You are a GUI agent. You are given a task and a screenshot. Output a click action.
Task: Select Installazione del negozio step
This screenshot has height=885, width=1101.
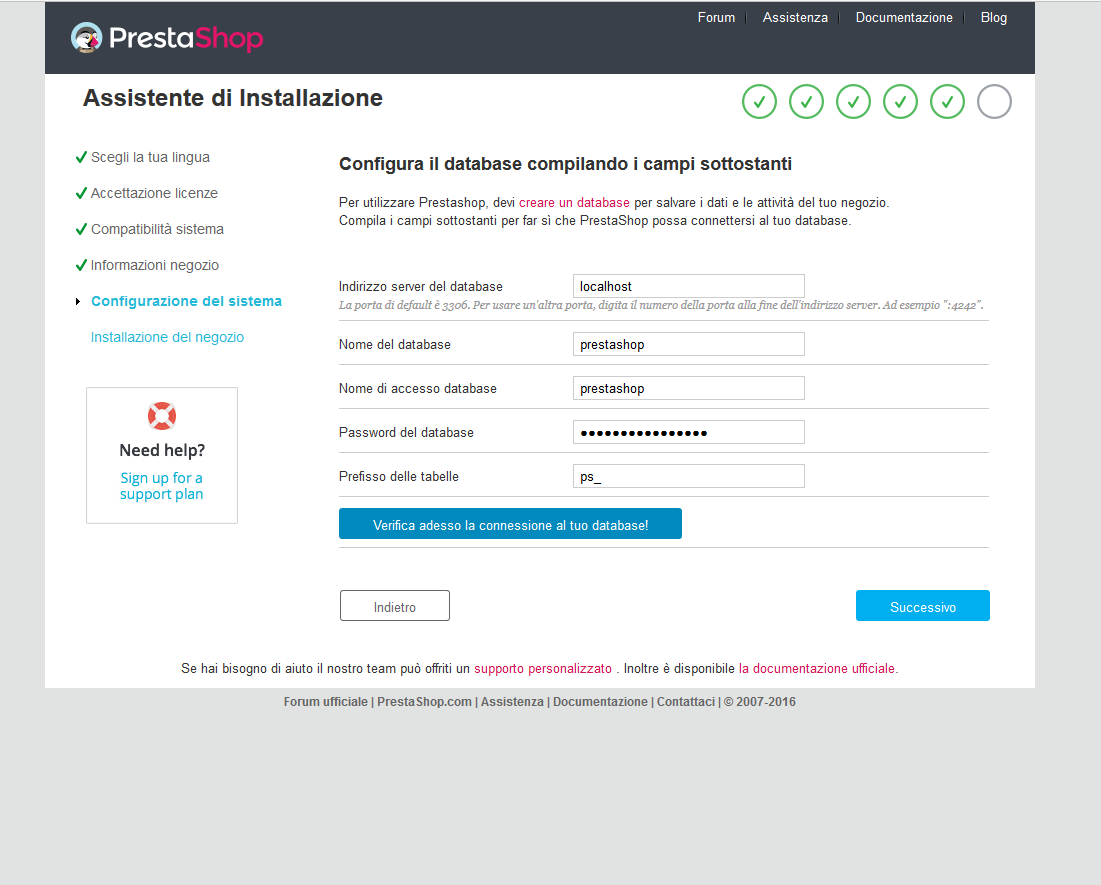click(x=167, y=338)
